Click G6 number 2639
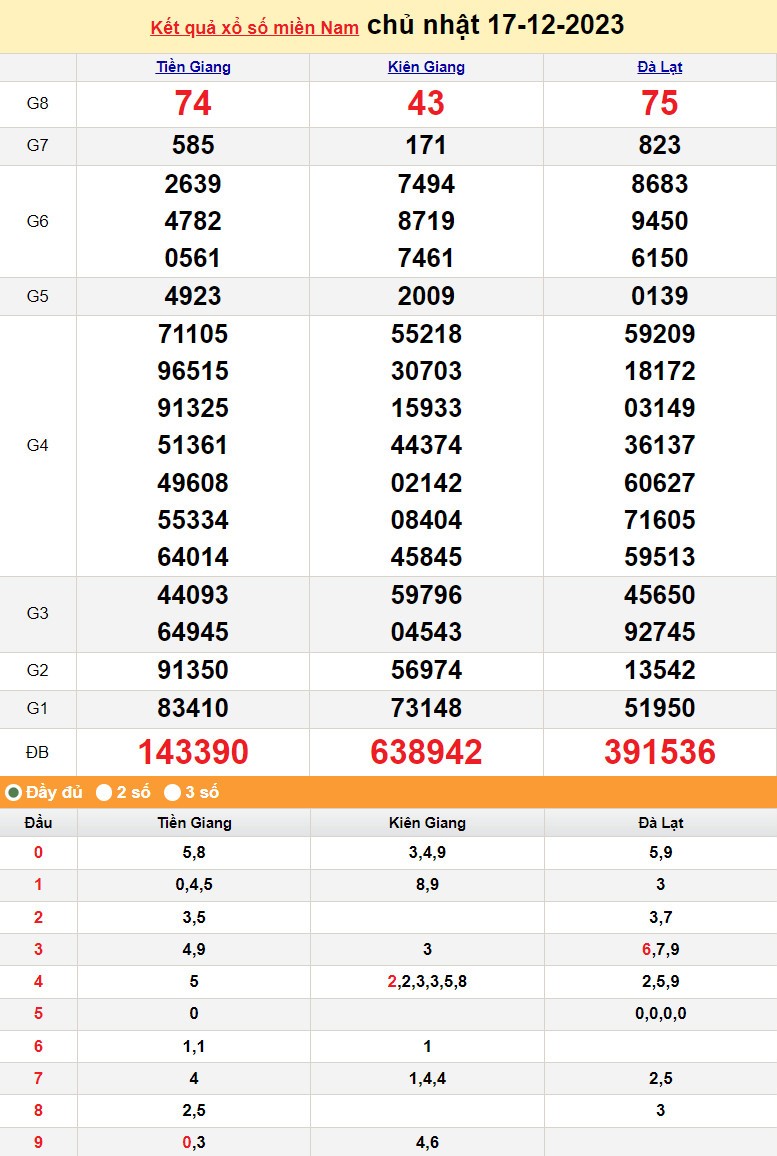The width and height of the screenshot is (777, 1156). pos(193,184)
